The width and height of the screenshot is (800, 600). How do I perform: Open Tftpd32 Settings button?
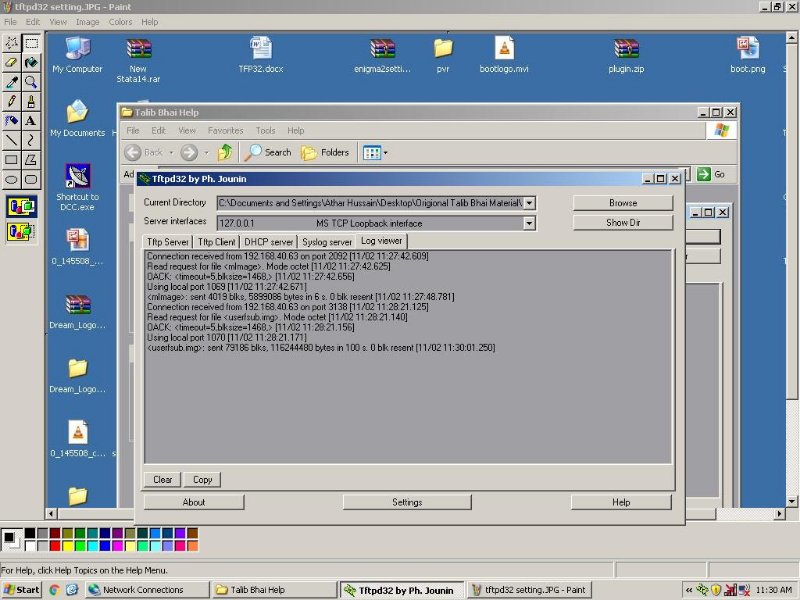coord(407,502)
